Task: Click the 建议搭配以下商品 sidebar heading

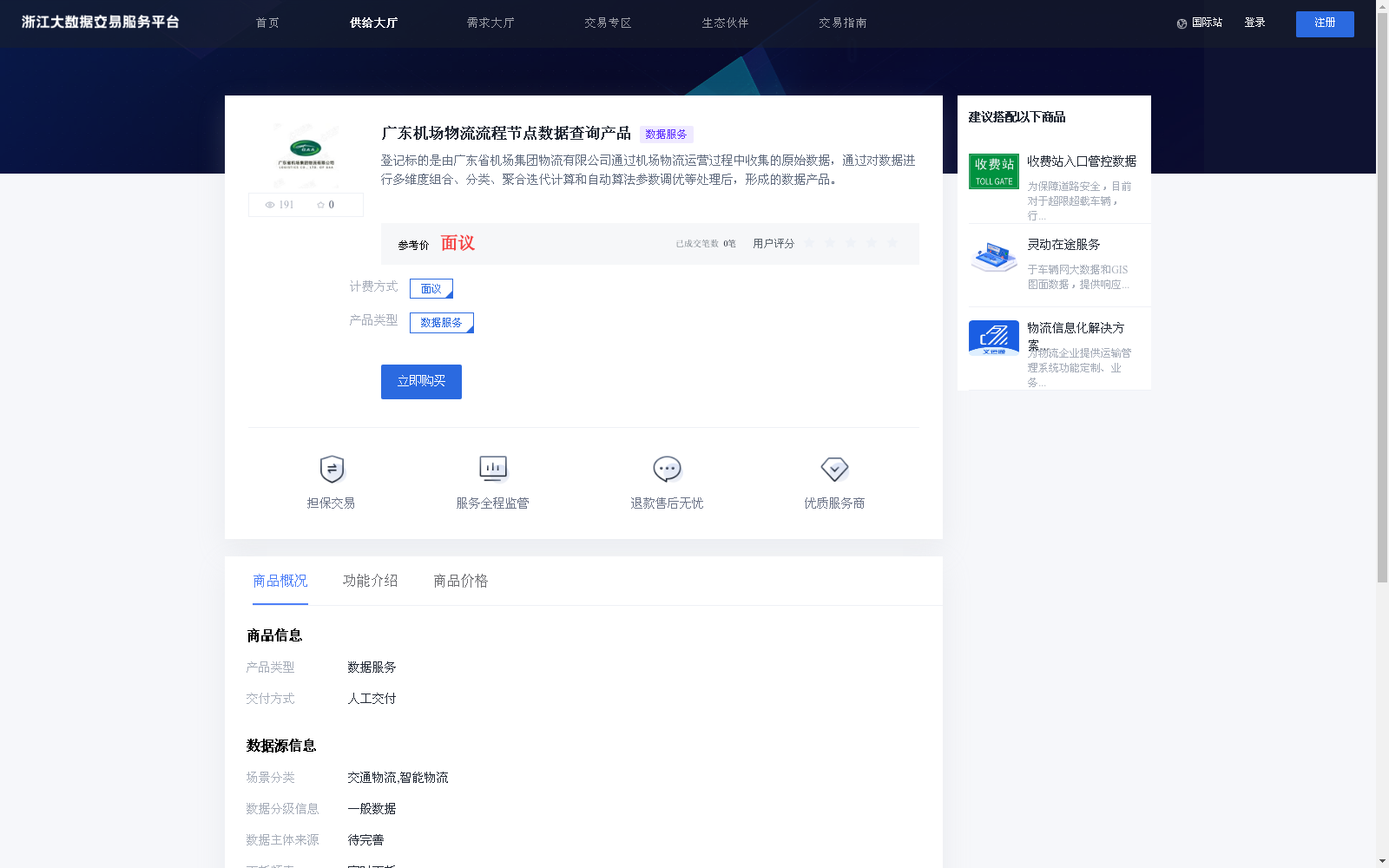Action: tap(1017, 117)
